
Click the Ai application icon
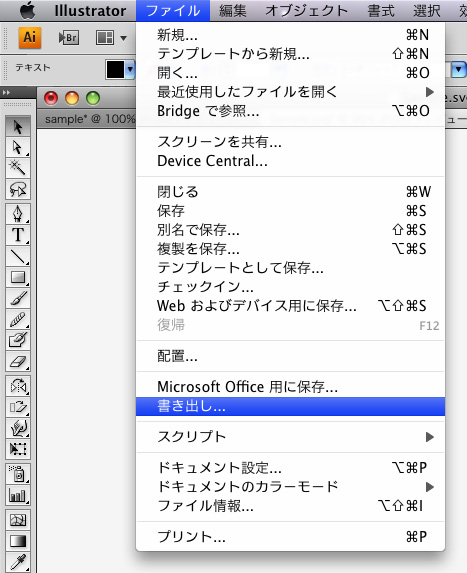[x=30, y=37]
